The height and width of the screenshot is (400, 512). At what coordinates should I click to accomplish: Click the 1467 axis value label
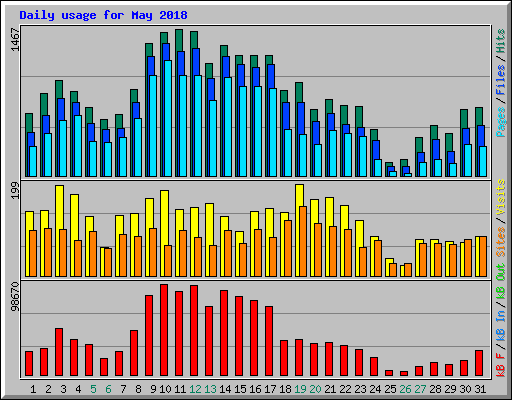tap(15, 40)
